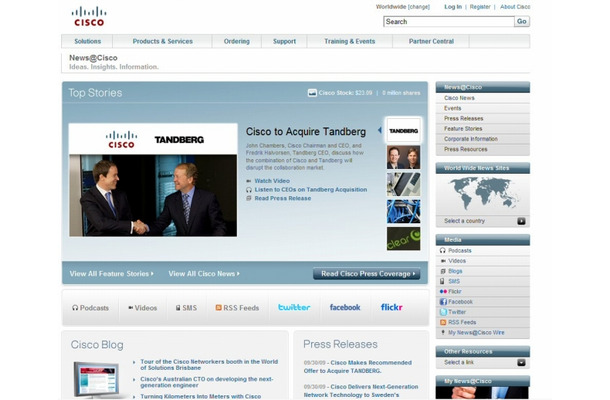Select the blue cables story thumbnail
The width and height of the screenshot is (610, 400).
point(403,212)
